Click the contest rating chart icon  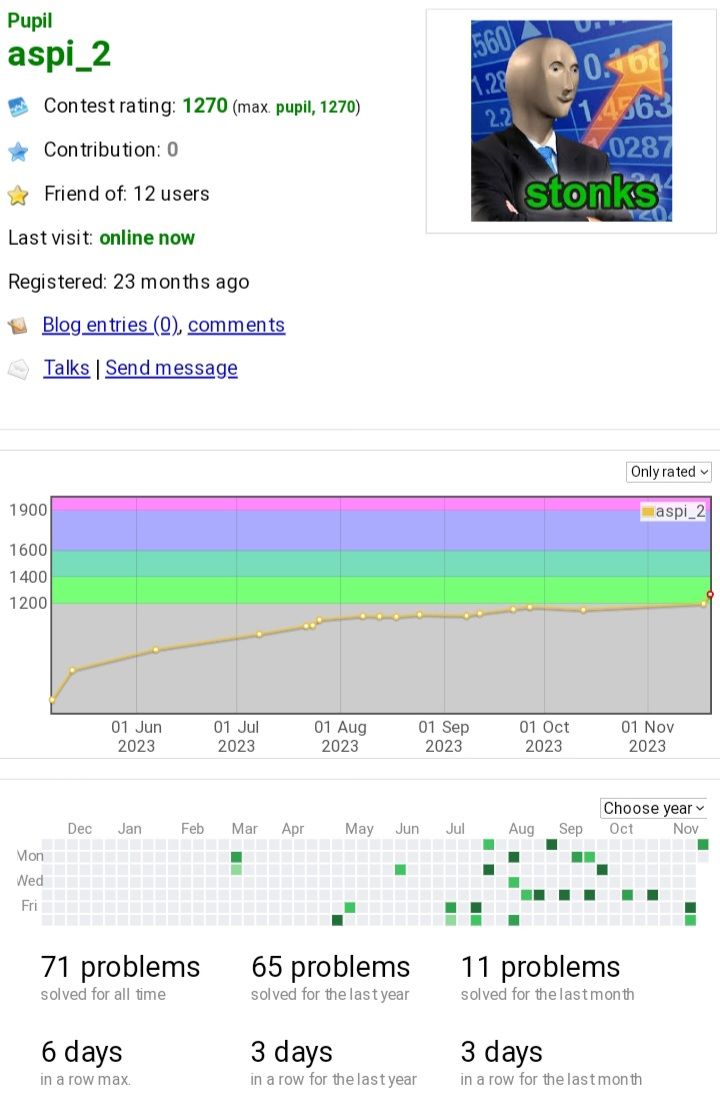(18, 107)
